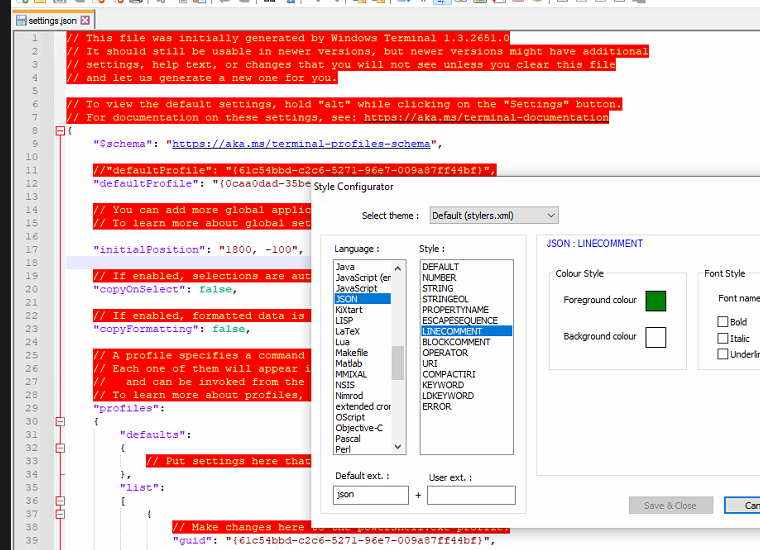Click the "copyFormatting" key on line 23
The image size is (760, 550).
tap(146, 329)
